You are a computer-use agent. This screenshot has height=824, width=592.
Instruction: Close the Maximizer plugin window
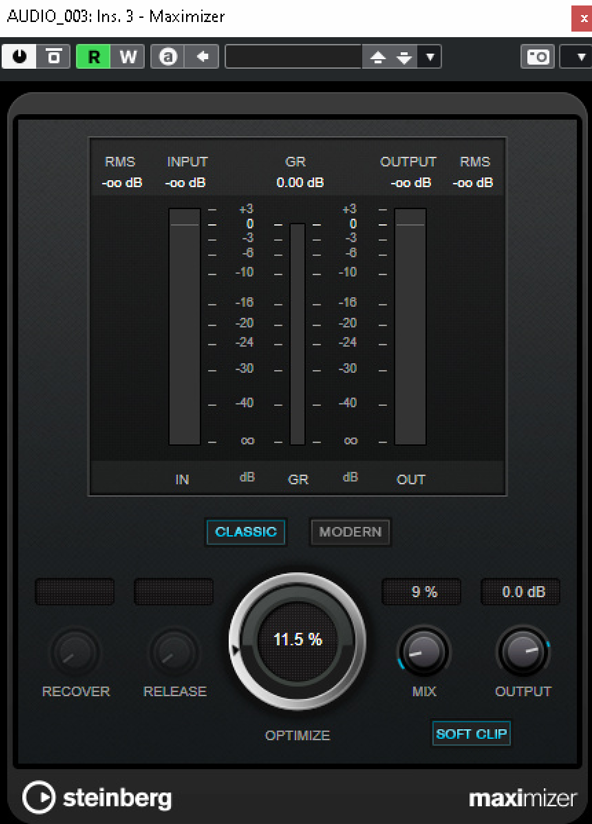point(582,19)
